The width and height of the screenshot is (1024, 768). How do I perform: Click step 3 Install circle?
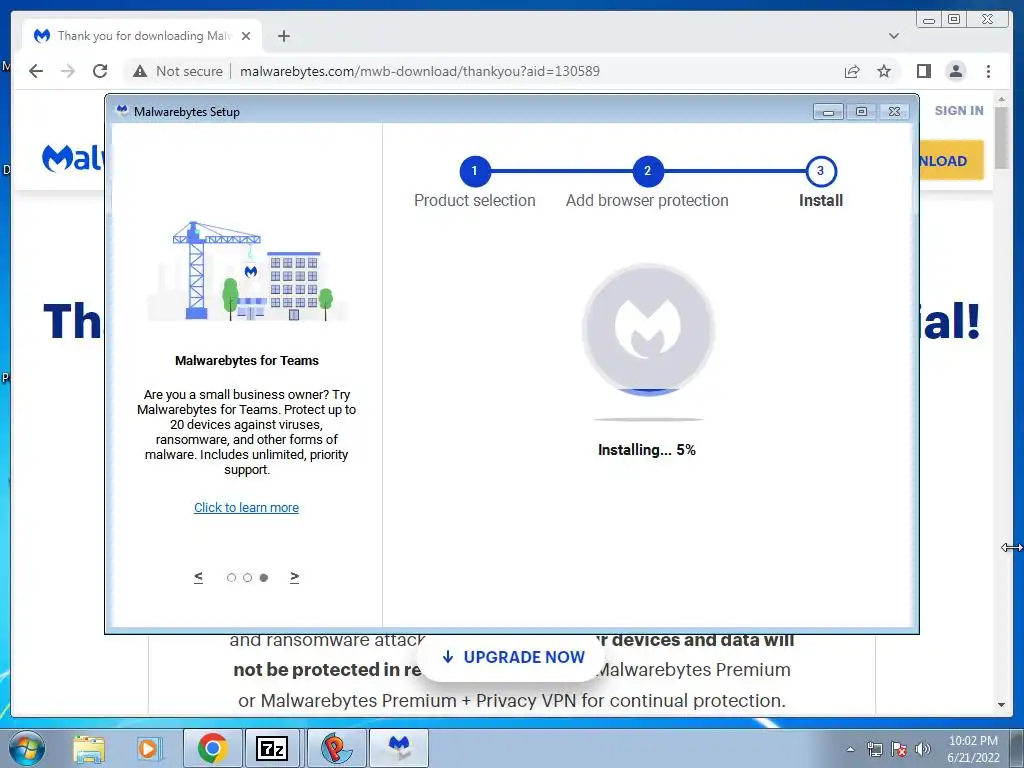pos(821,171)
